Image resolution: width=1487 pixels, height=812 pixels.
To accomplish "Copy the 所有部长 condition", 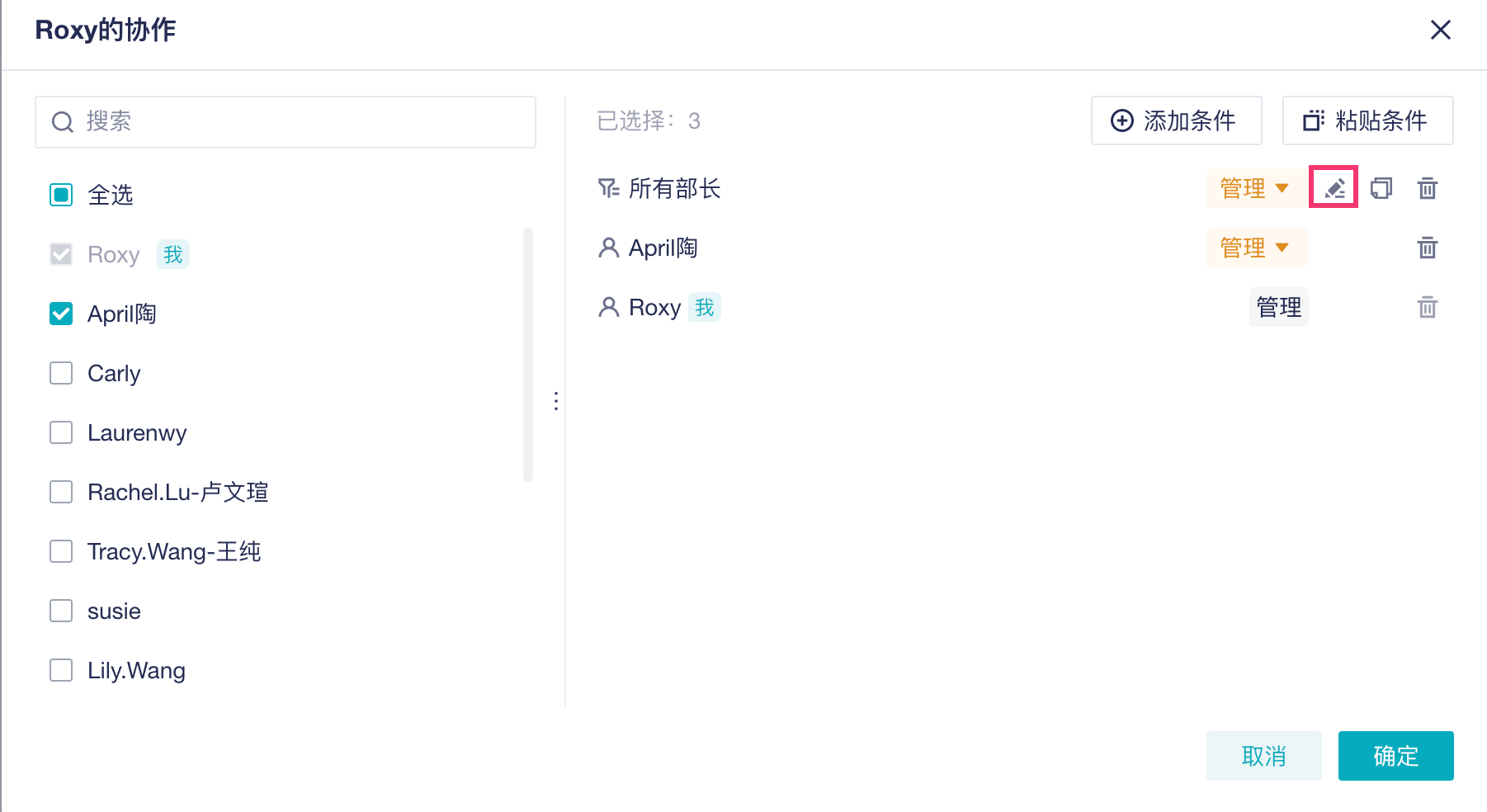I will point(1381,188).
